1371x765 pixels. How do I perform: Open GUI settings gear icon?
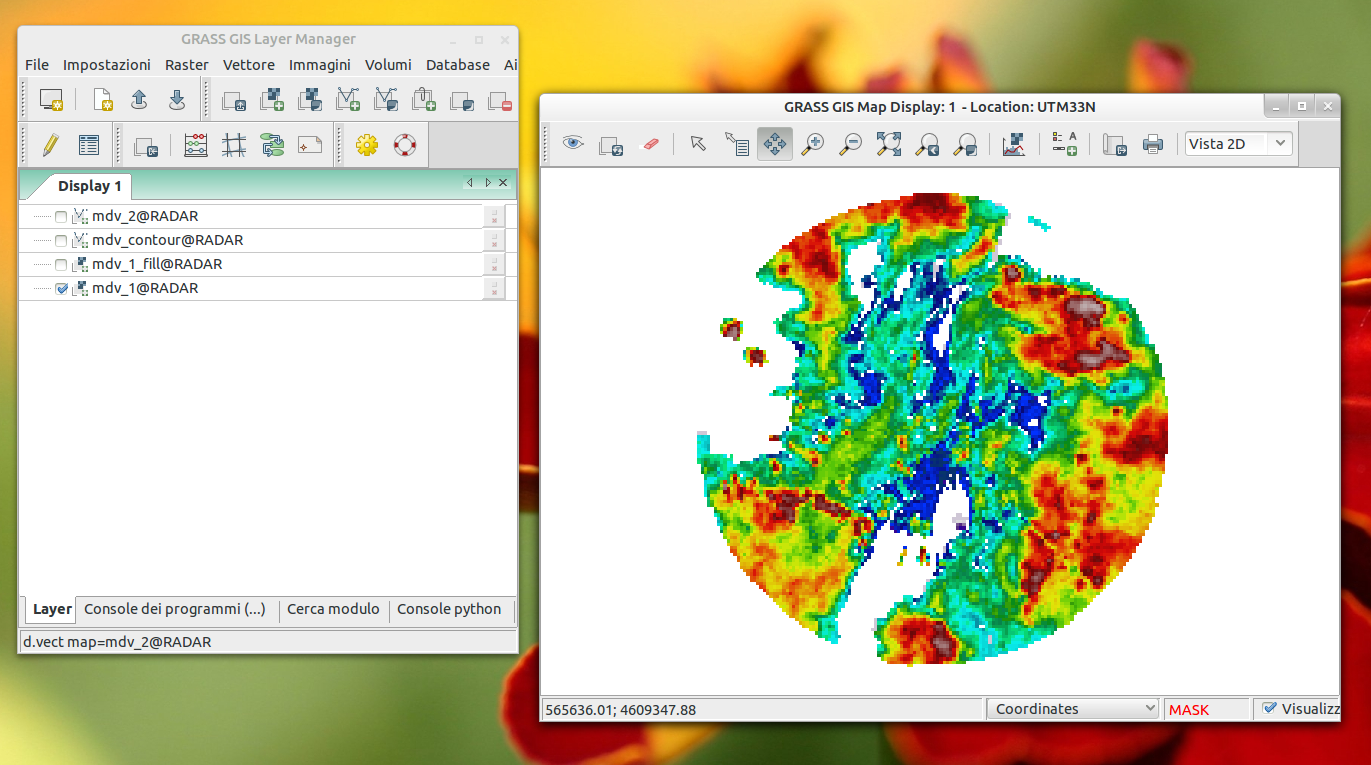tap(367, 145)
